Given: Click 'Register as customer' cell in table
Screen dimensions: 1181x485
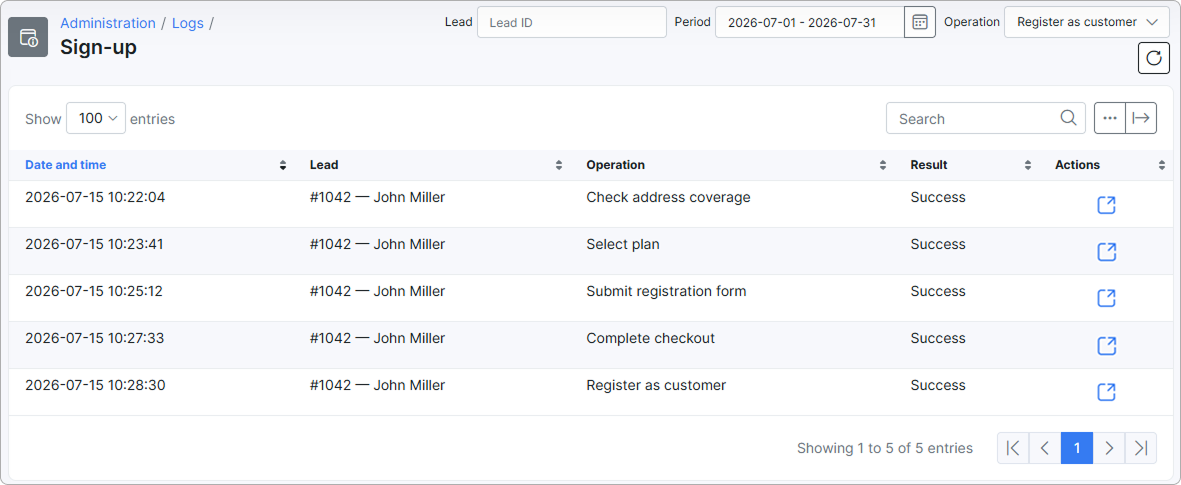Looking at the screenshot, I should point(656,385).
